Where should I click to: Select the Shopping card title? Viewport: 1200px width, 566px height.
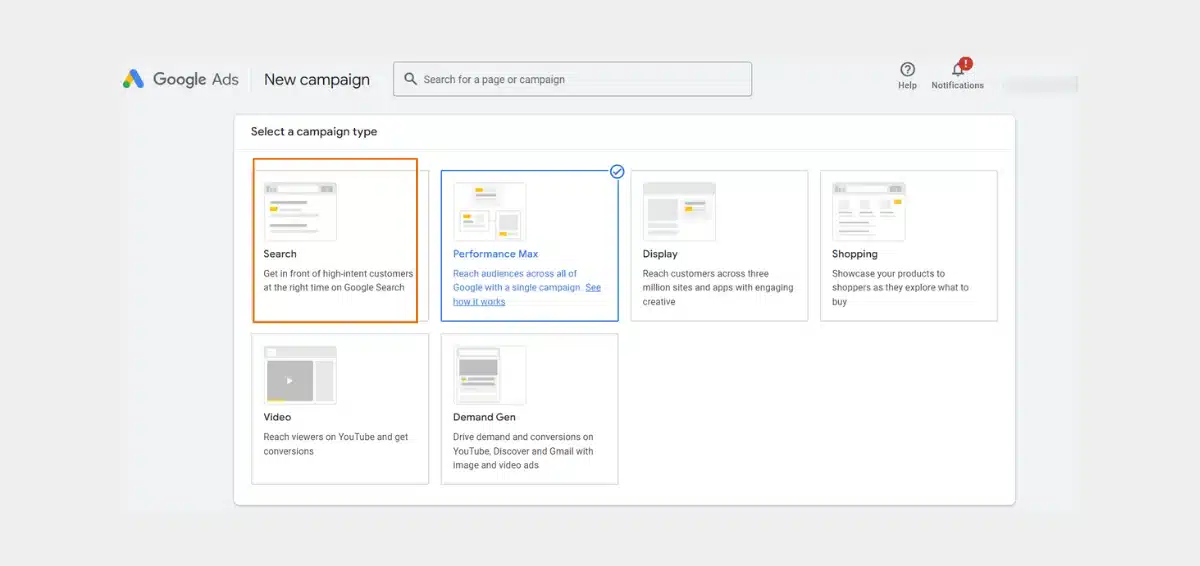855,254
